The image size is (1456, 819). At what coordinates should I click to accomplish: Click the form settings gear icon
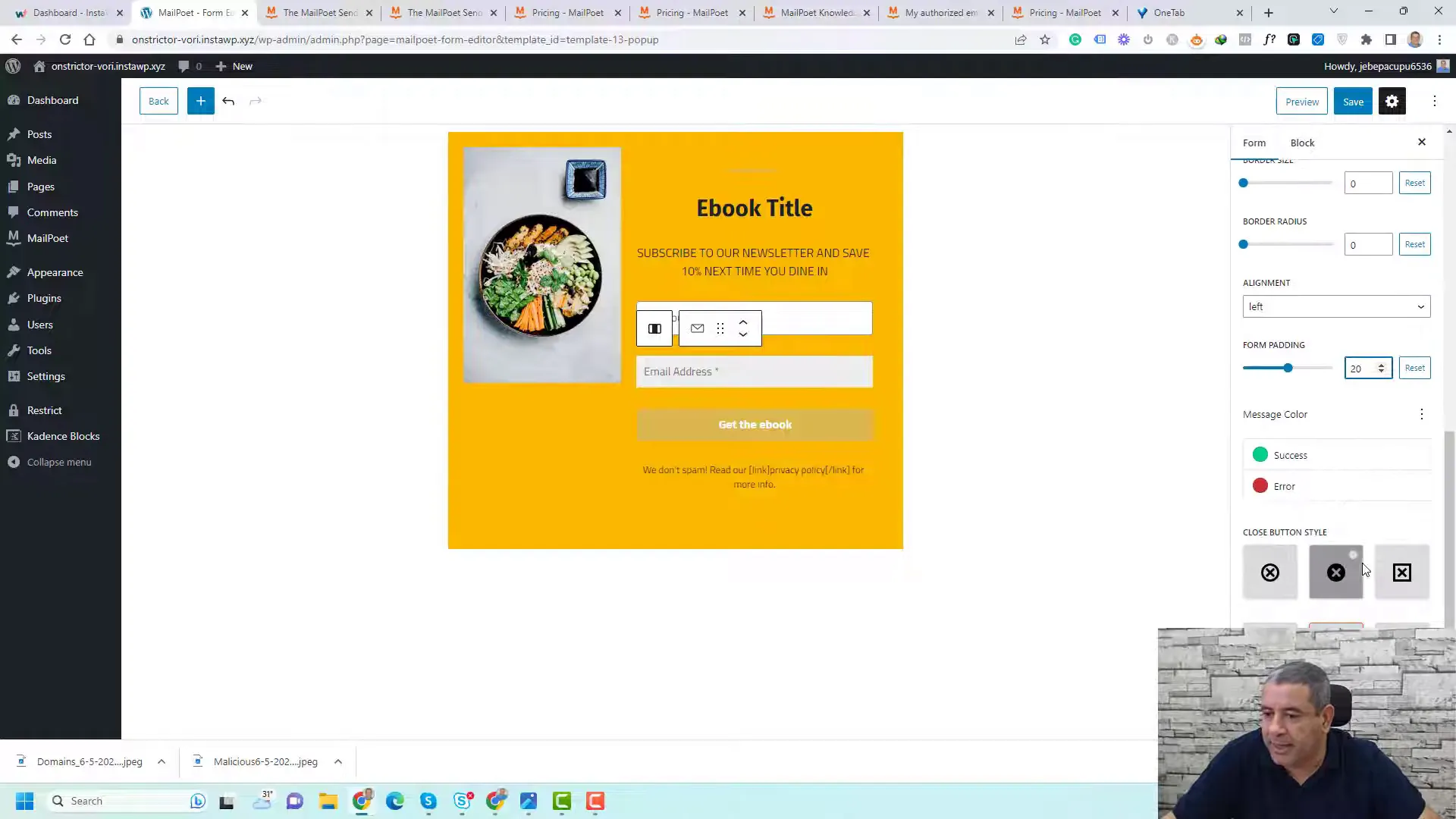[1392, 101]
